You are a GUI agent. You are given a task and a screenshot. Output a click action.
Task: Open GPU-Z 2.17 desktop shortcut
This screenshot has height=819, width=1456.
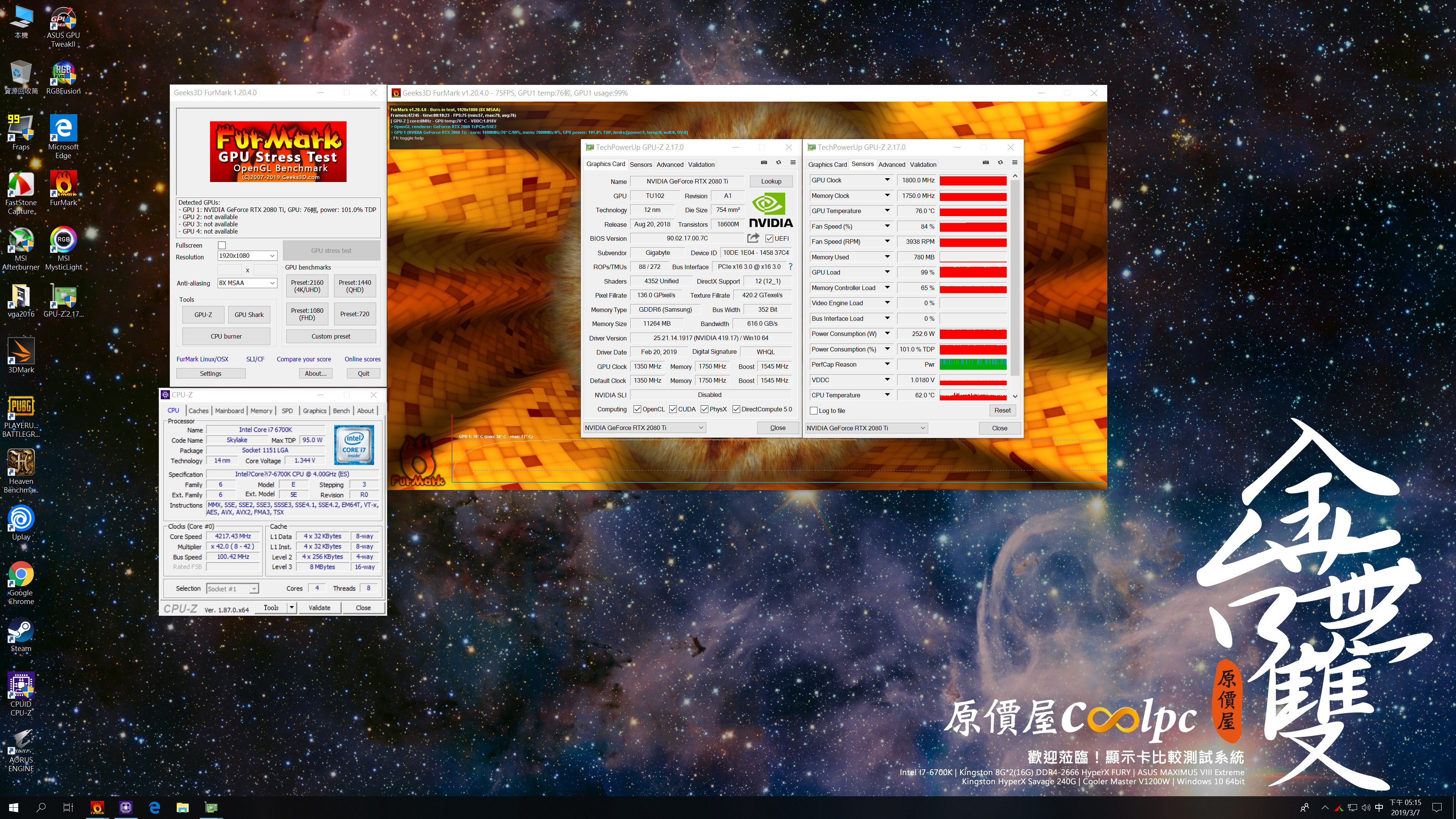pyautogui.click(x=63, y=300)
